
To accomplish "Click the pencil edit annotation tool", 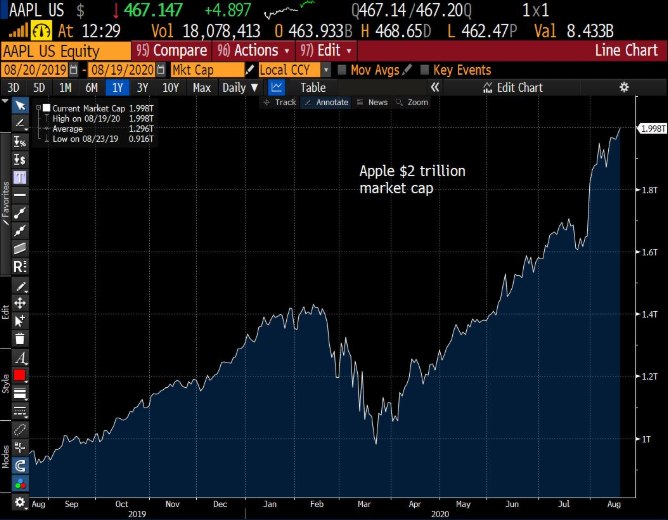I will [x=20, y=286].
